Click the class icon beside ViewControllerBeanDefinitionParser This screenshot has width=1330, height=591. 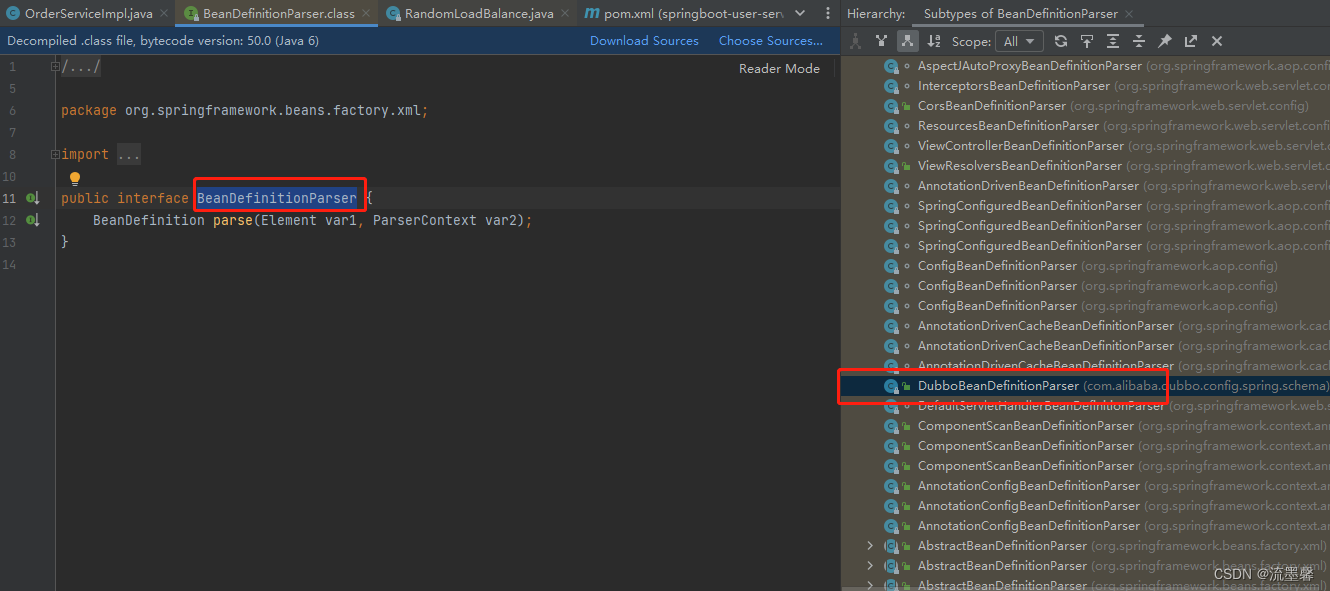[x=892, y=146]
